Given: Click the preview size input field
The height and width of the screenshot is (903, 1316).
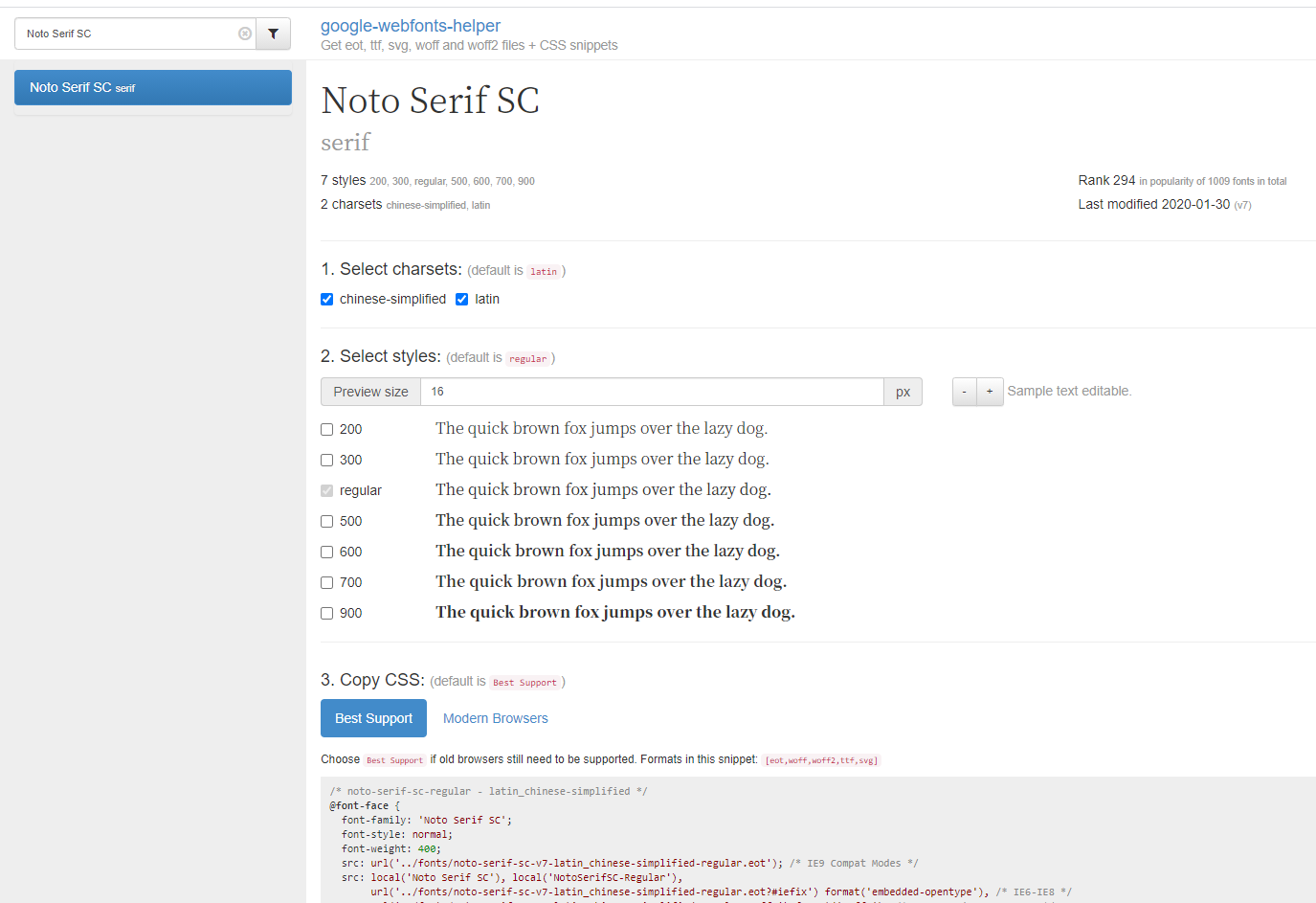Looking at the screenshot, I should [651, 392].
